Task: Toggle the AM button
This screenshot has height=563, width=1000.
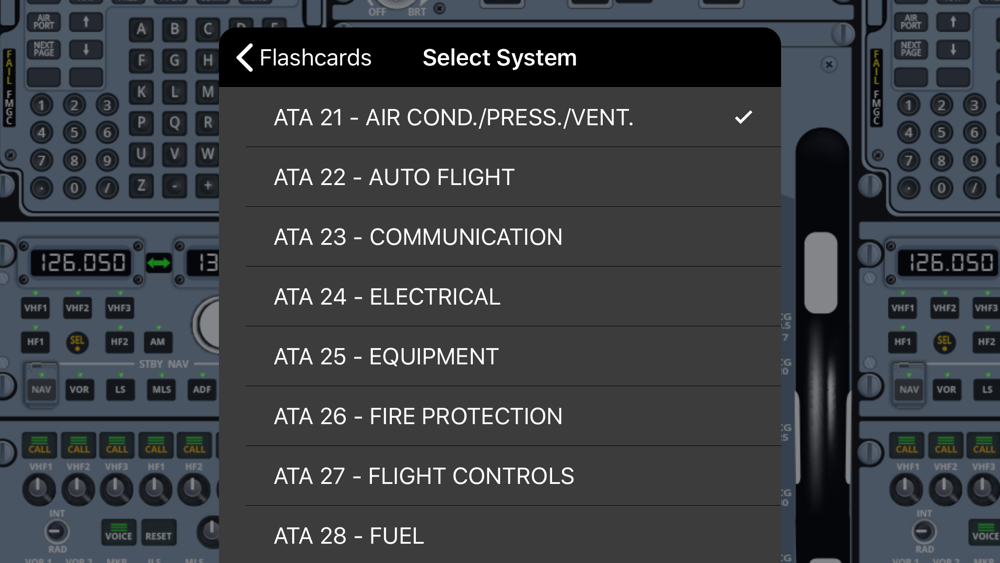Action: tap(157, 342)
